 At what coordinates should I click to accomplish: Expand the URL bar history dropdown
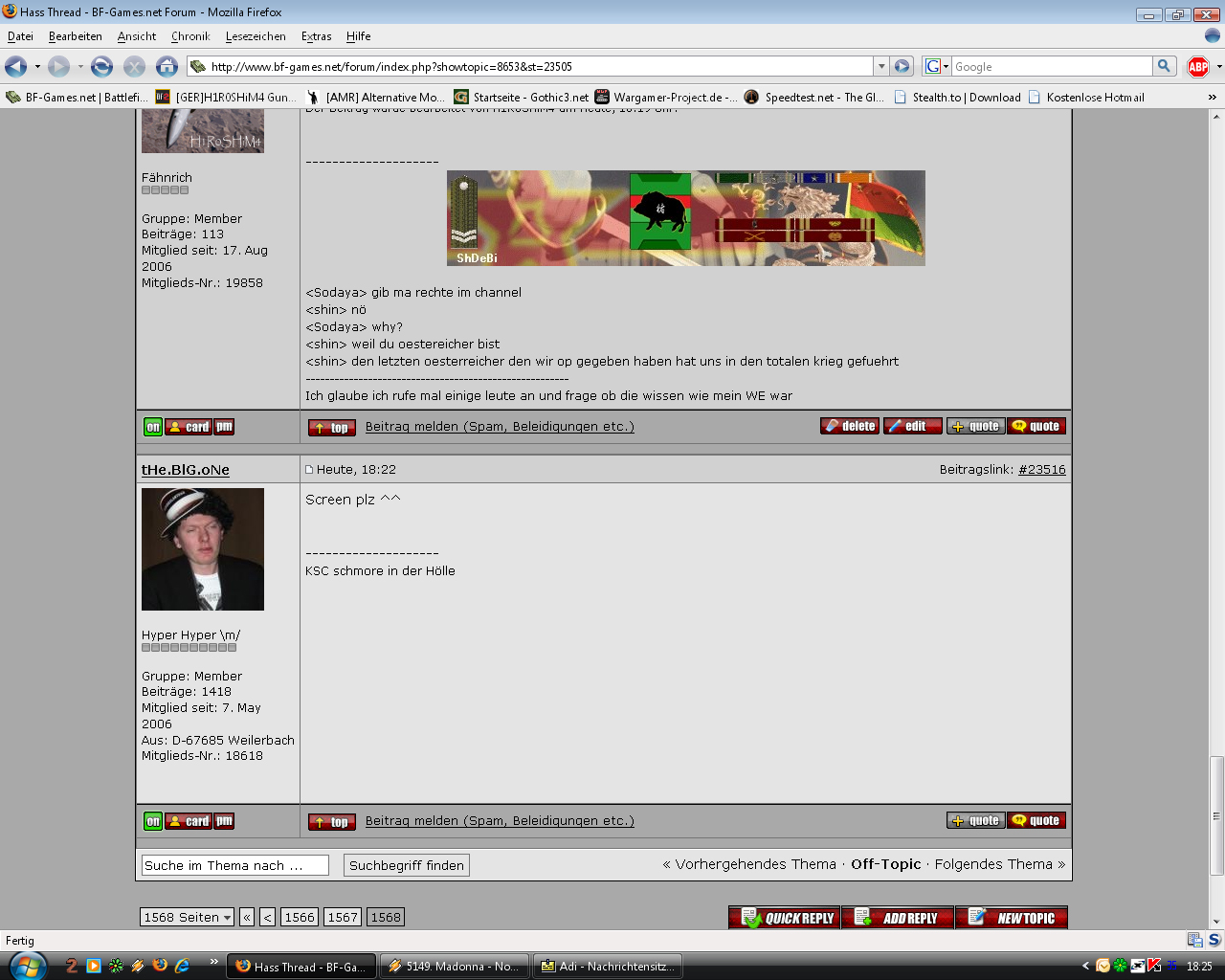881,66
